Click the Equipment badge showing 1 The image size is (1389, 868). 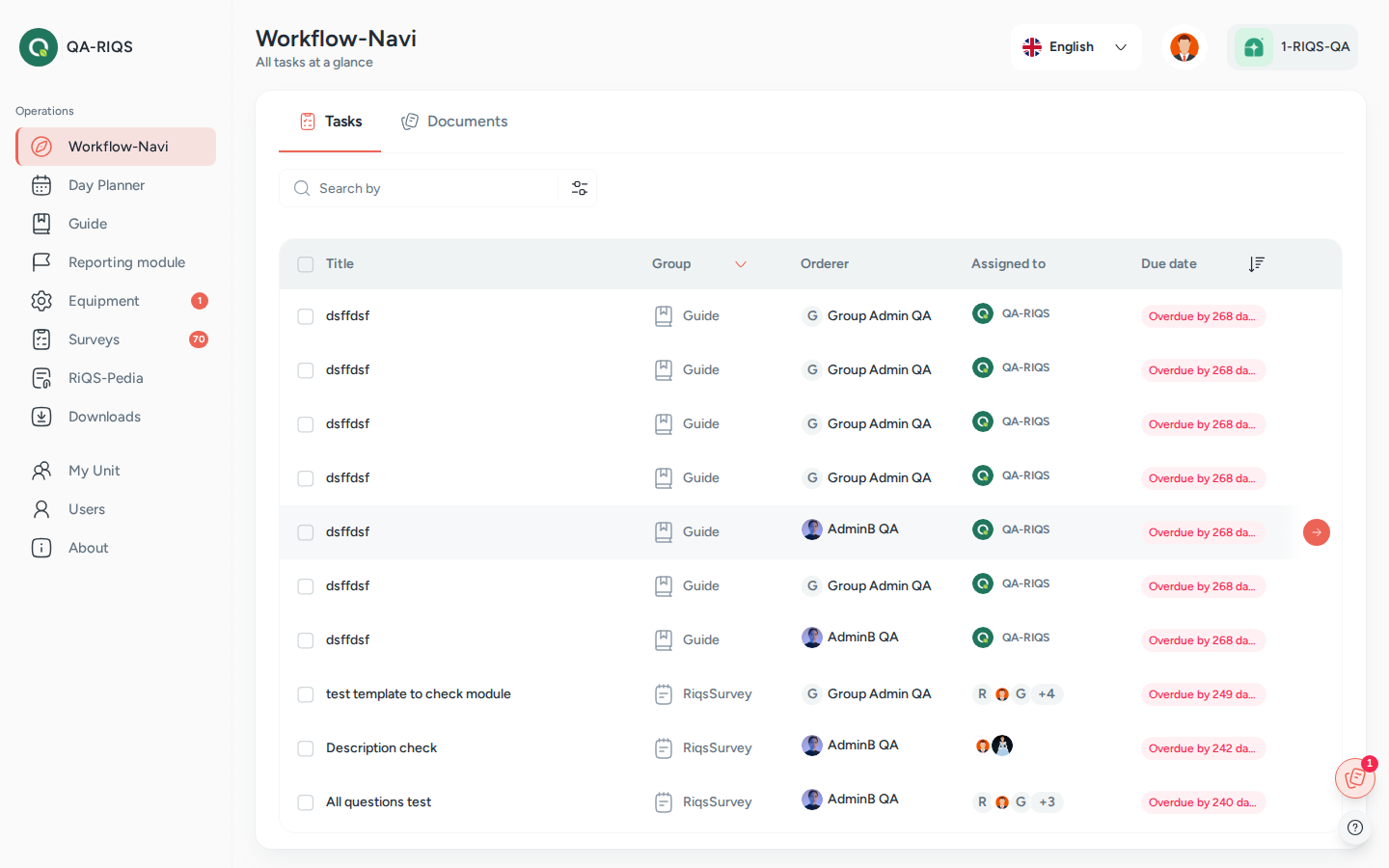200,301
